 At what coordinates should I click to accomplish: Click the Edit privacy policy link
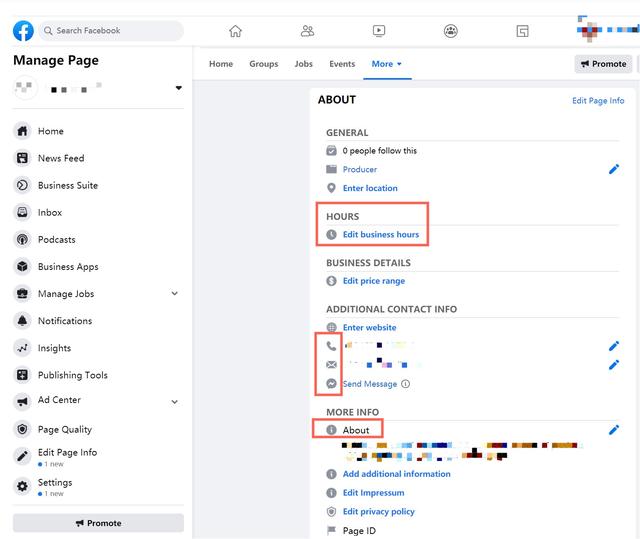click(x=379, y=512)
